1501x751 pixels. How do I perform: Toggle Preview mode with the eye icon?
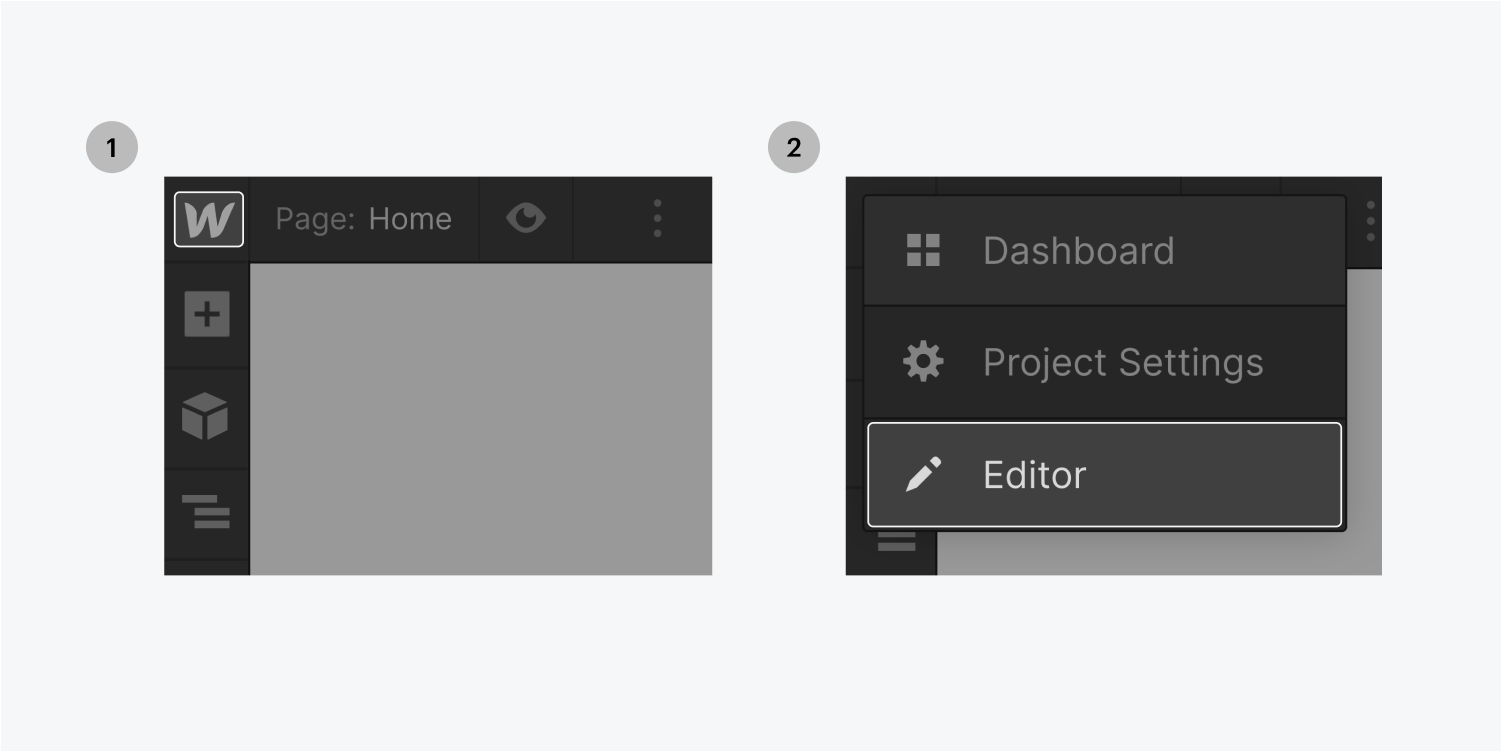click(527, 219)
